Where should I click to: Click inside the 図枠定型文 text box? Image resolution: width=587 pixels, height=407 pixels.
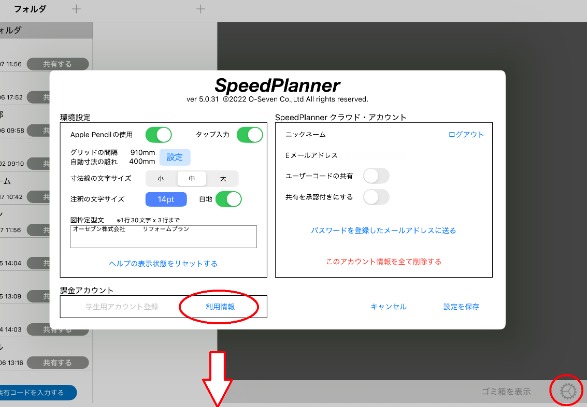click(x=163, y=236)
